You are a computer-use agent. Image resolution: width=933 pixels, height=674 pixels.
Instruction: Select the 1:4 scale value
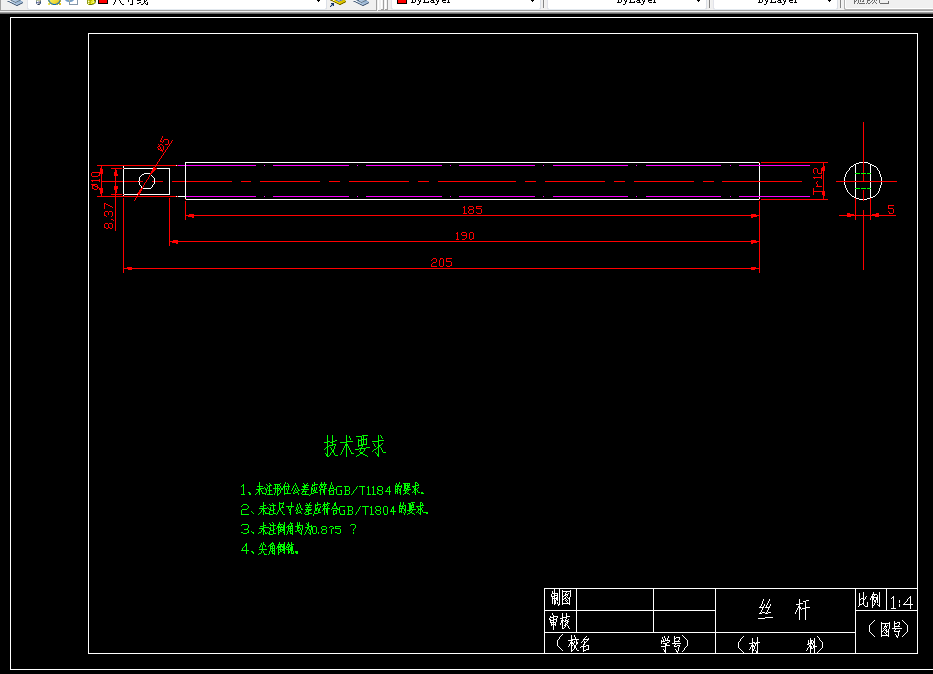tap(901, 603)
